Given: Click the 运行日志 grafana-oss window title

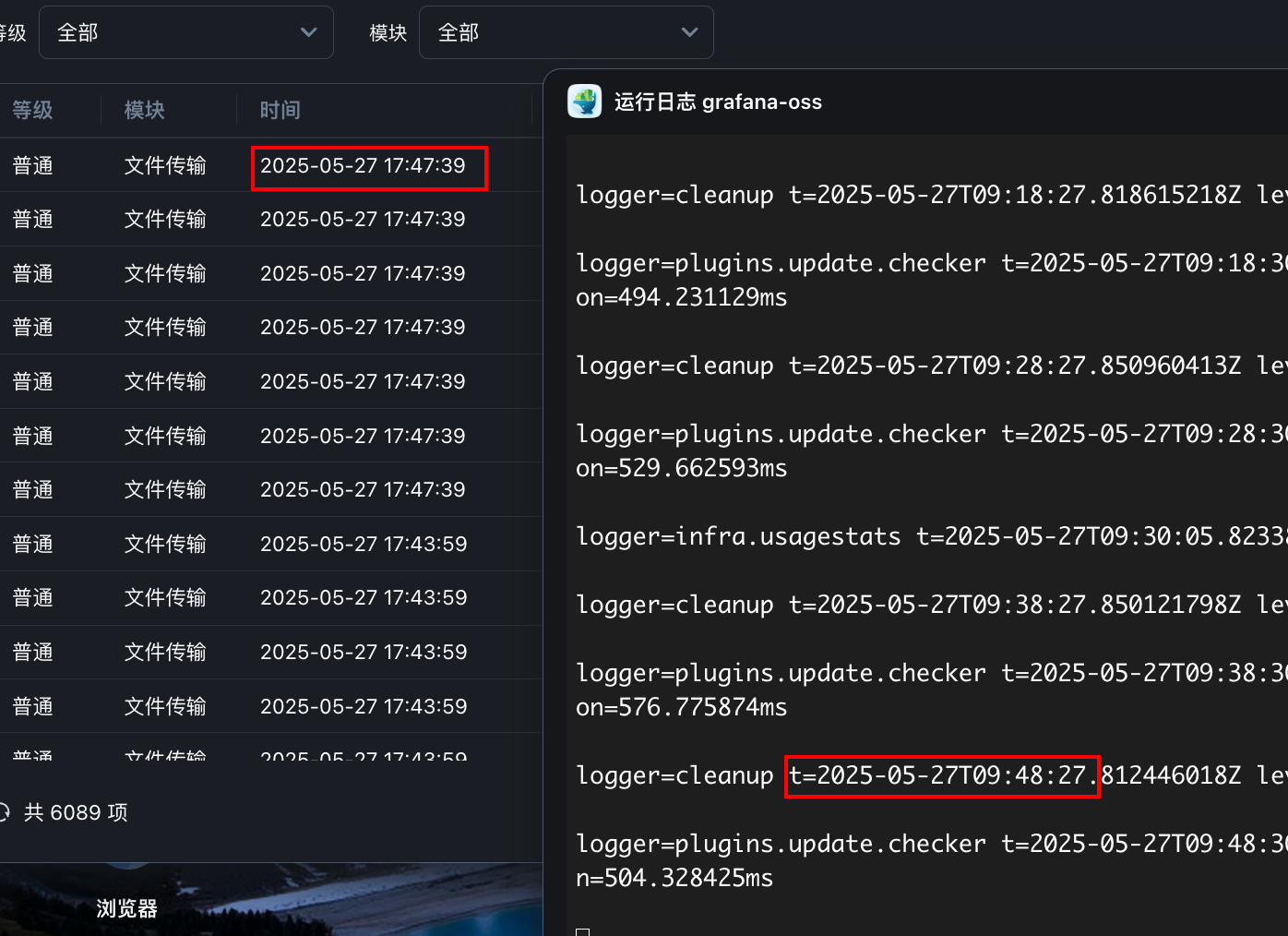Looking at the screenshot, I should point(718,102).
